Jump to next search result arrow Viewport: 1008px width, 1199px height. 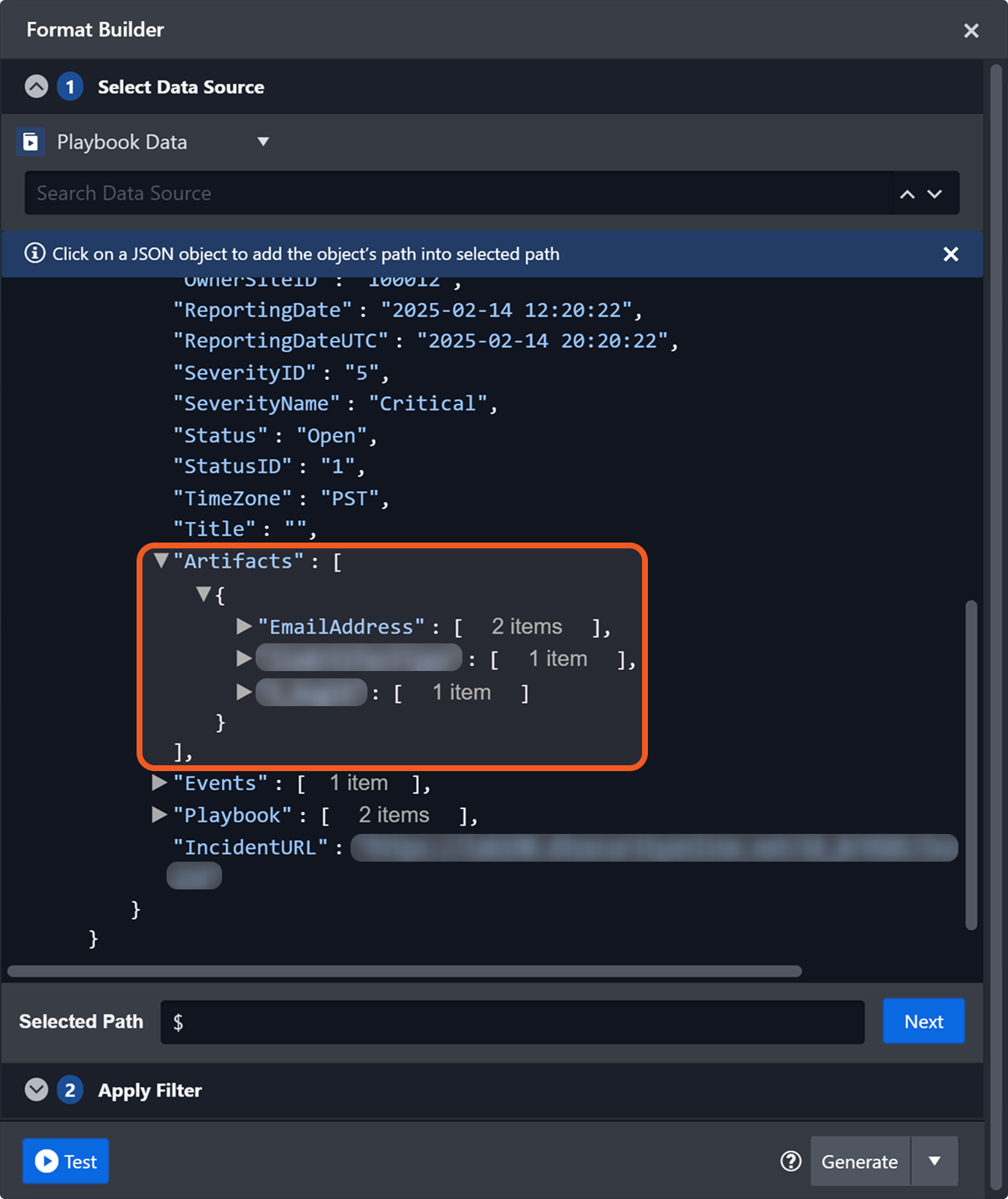click(x=935, y=194)
